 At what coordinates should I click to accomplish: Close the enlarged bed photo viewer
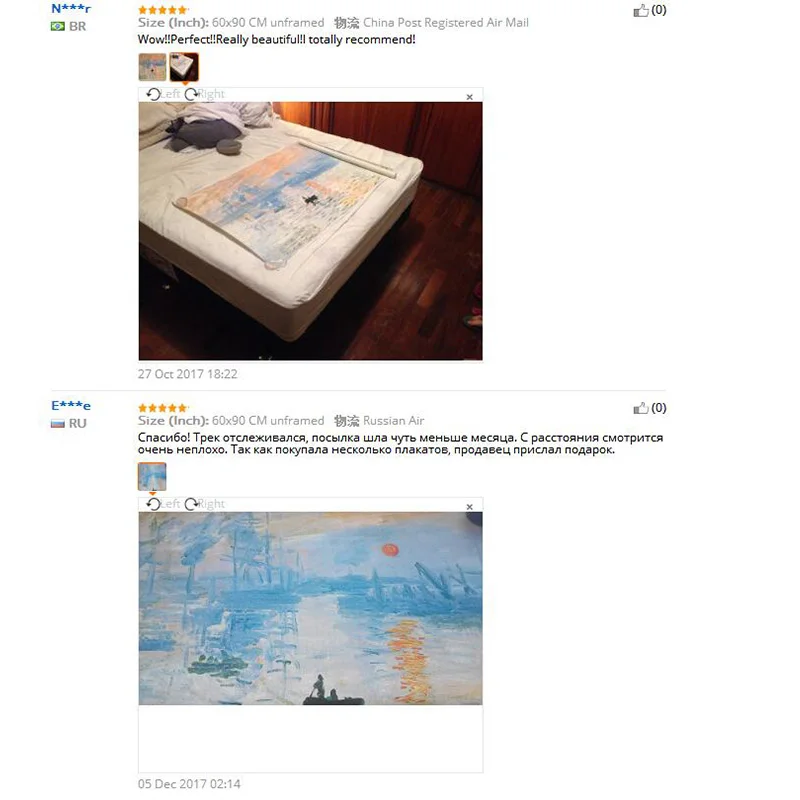point(470,97)
